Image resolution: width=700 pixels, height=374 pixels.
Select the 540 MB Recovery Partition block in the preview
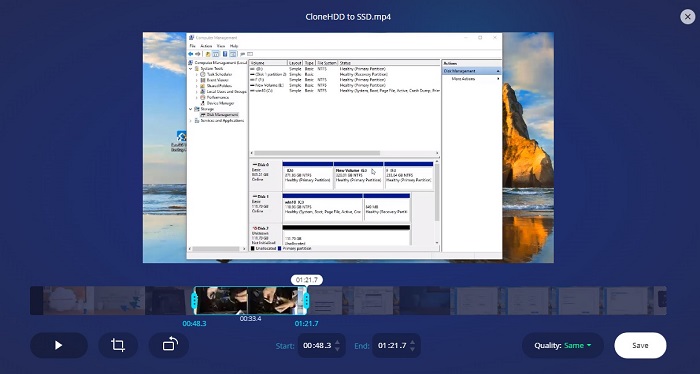pos(387,208)
